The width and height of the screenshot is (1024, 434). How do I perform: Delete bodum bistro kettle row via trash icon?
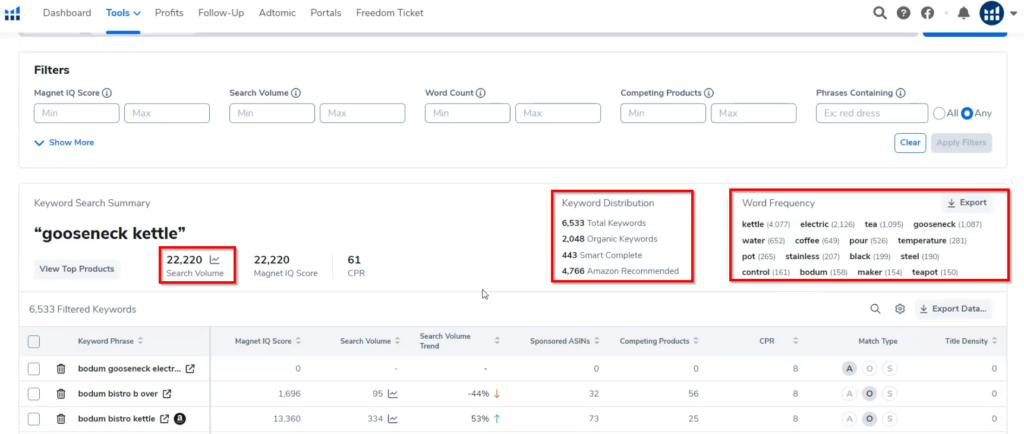click(61, 419)
